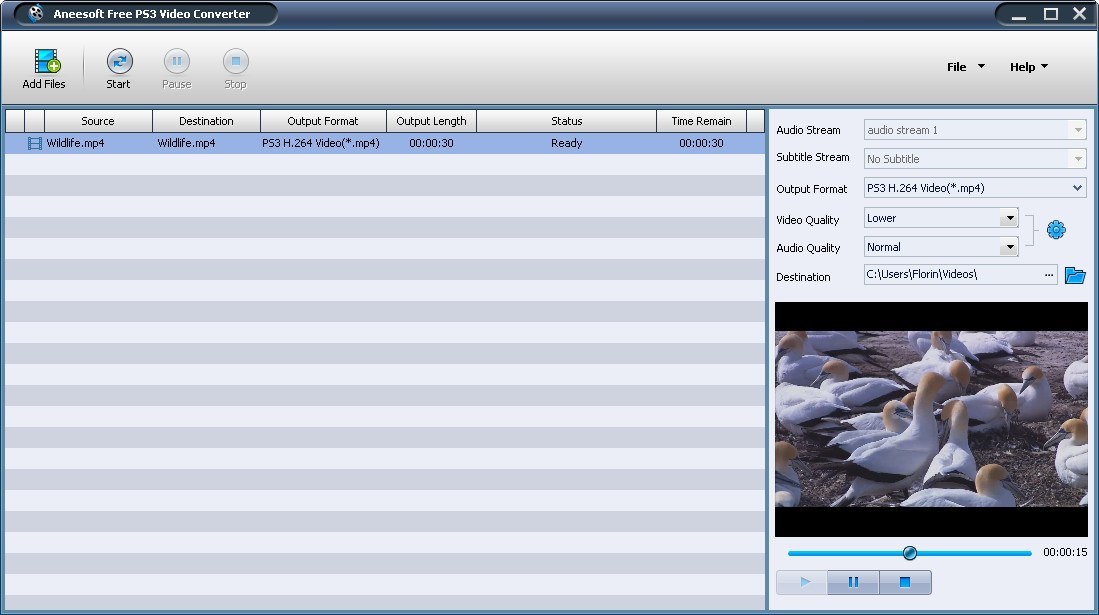Click the Wildlife.mp4 video file icon
Image resolution: width=1099 pixels, height=615 pixels.
[33, 143]
